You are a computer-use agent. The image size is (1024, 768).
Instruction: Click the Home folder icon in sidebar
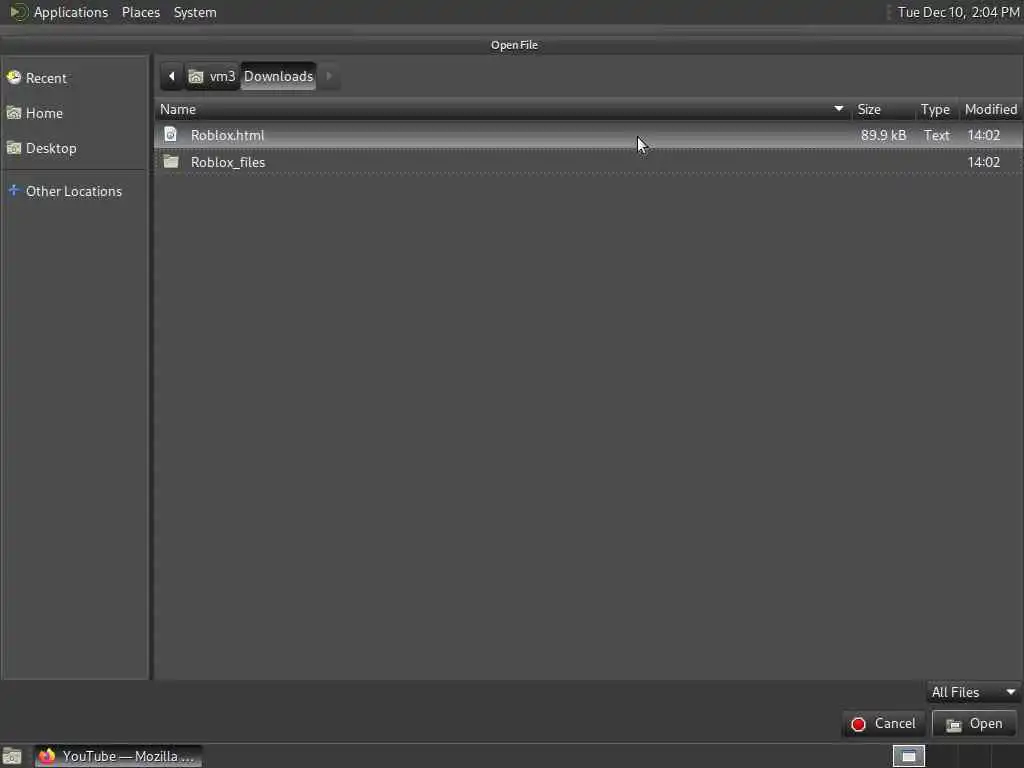pyautogui.click(x=14, y=113)
